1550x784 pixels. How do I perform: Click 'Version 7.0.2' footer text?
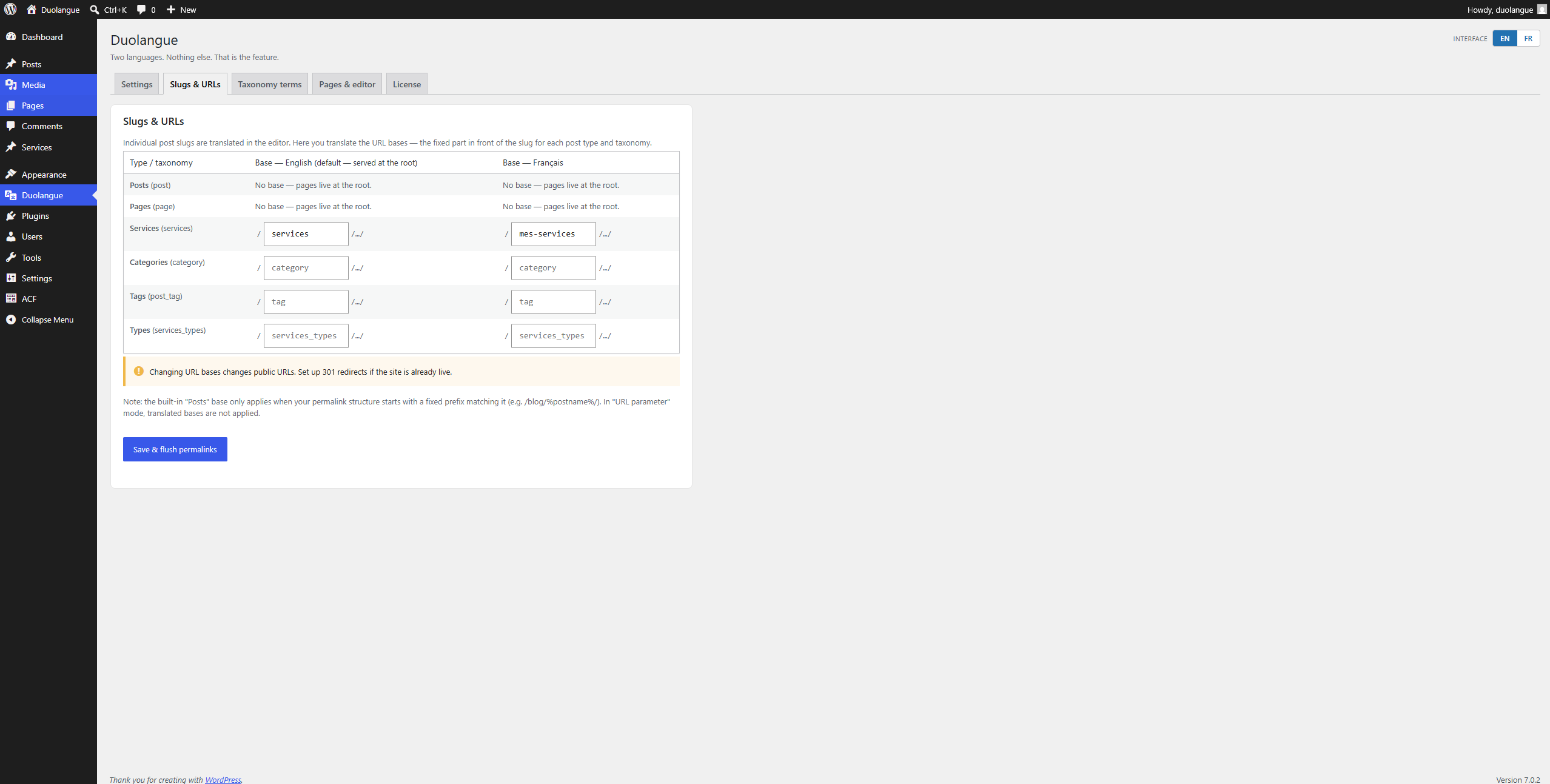tap(1518, 780)
